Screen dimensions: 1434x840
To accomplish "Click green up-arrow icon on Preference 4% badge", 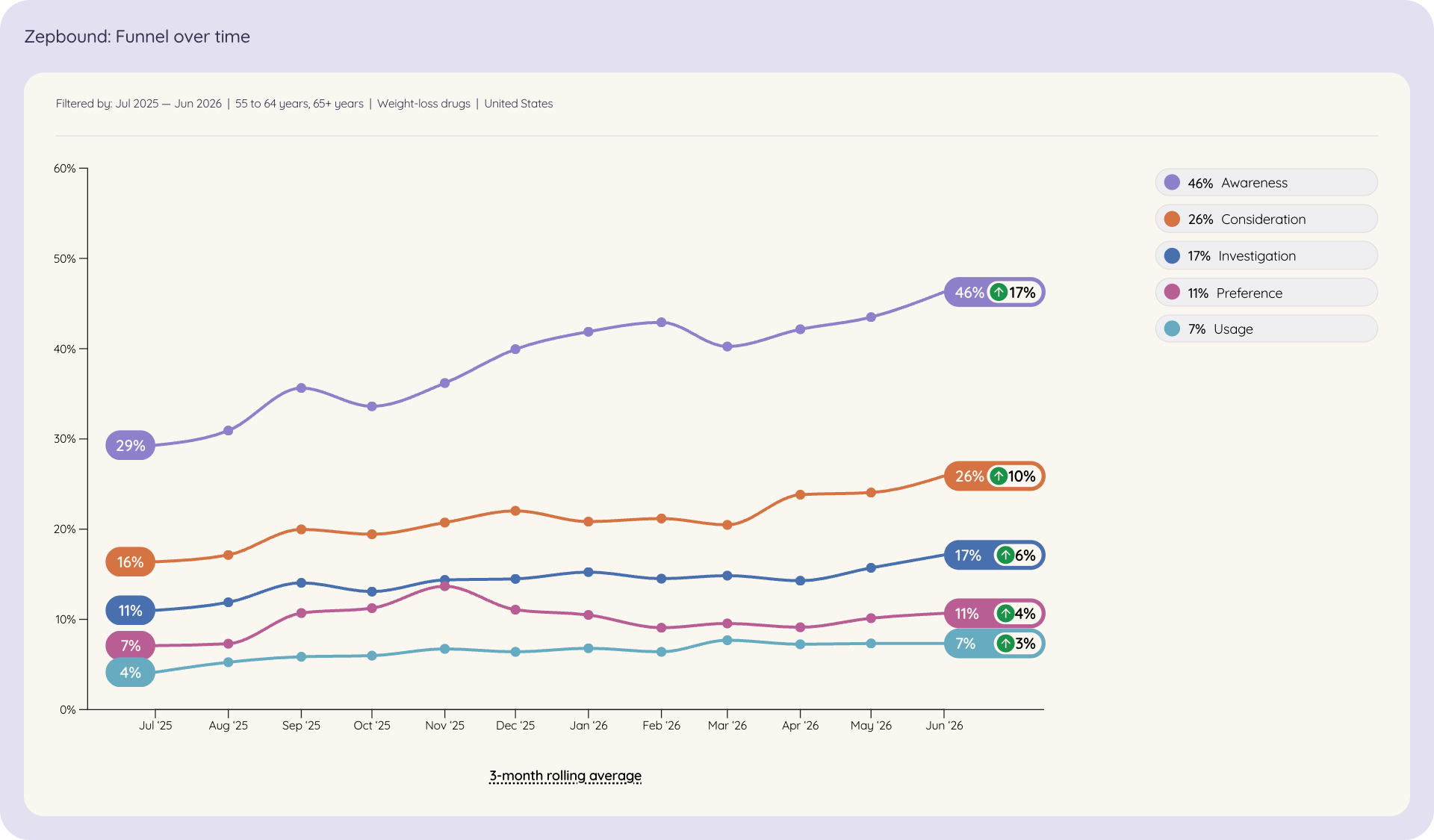I will (x=1005, y=614).
